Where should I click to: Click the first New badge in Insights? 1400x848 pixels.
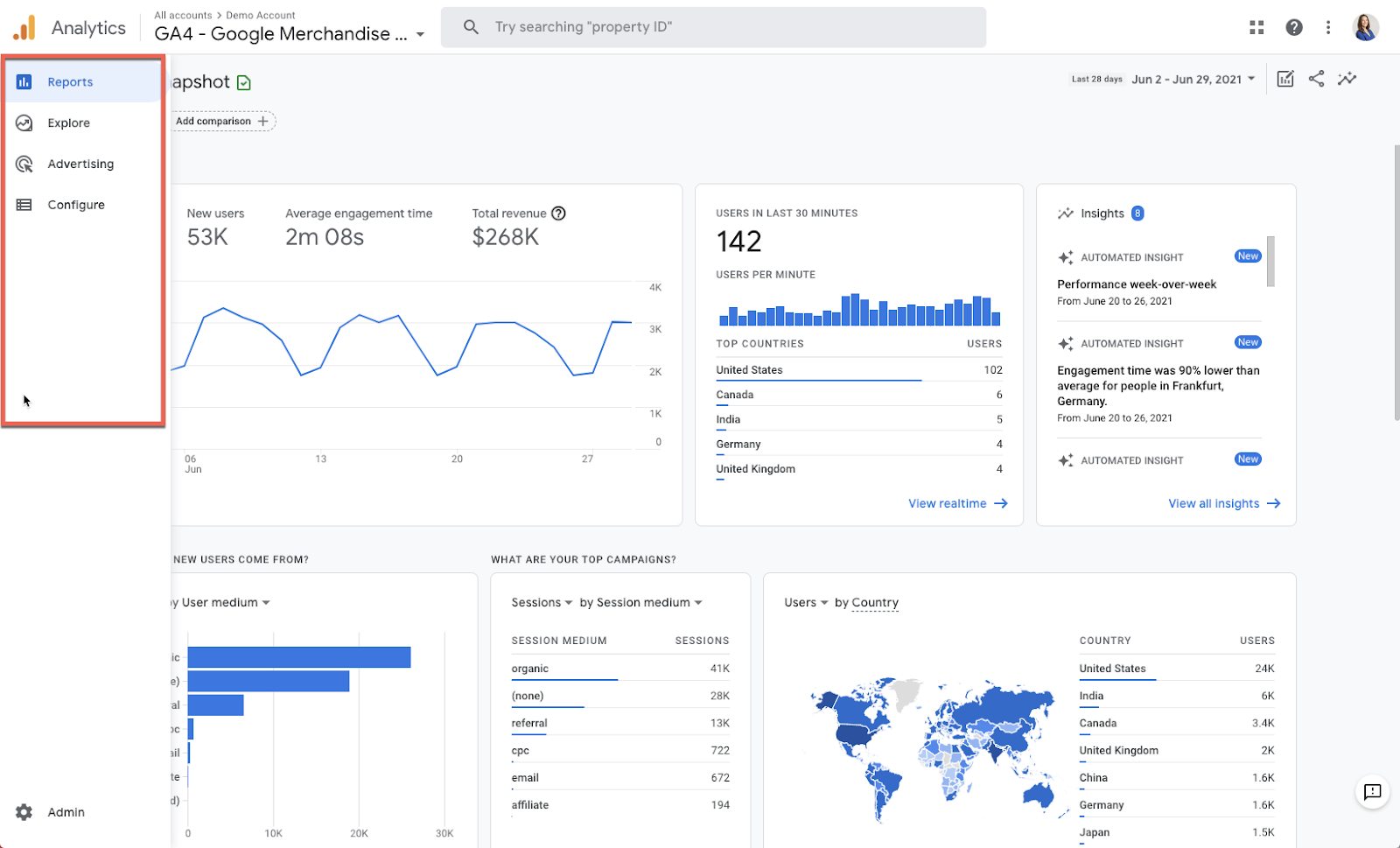[1248, 256]
